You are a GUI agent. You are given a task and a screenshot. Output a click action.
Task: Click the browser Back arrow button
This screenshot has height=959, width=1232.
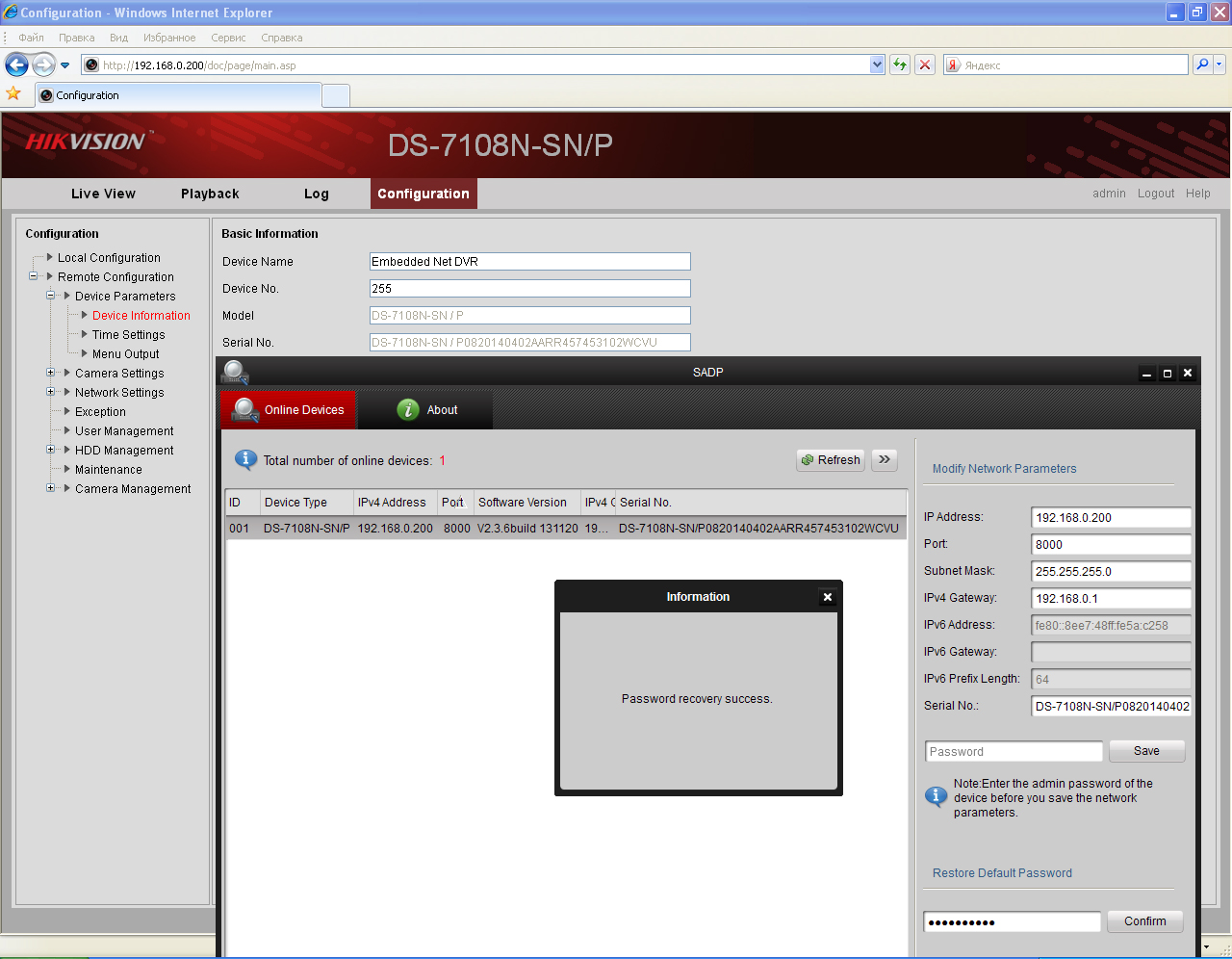tap(16, 65)
